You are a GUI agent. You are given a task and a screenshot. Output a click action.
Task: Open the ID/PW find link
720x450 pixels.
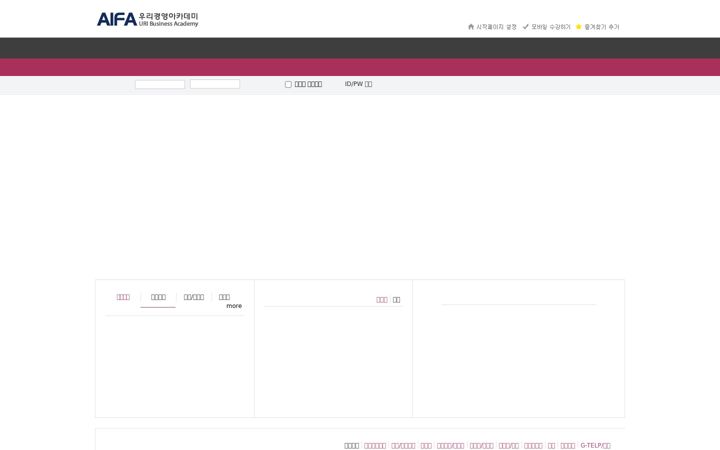click(x=358, y=84)
